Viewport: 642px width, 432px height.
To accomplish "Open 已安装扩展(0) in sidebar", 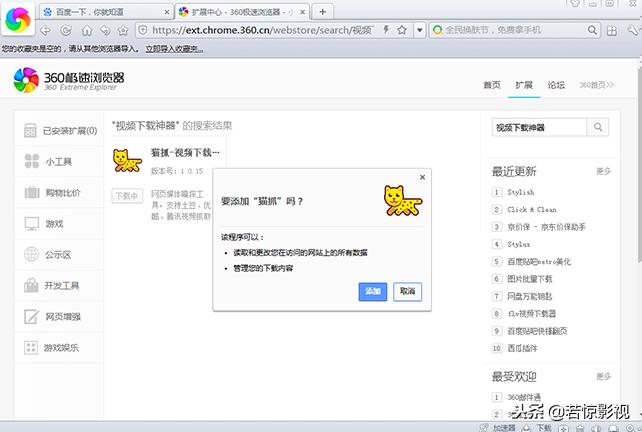I will coord(60,131).
